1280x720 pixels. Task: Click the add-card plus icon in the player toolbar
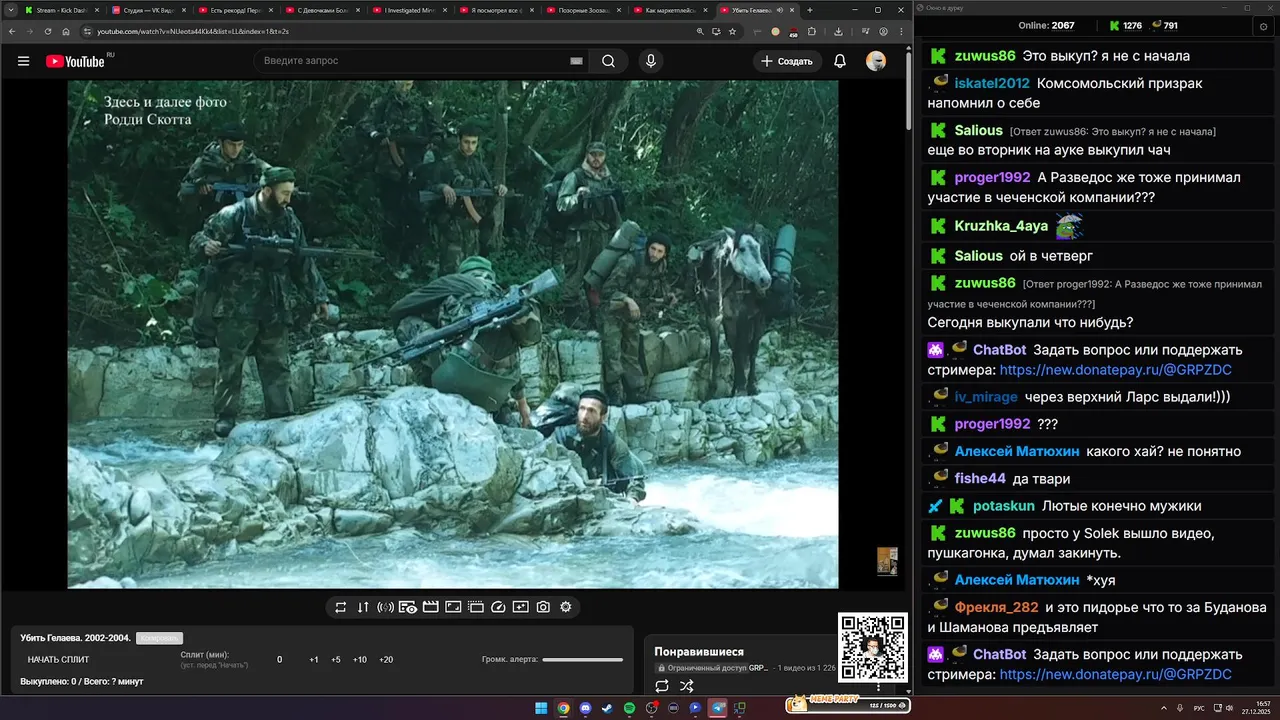[x=521, y=607]
